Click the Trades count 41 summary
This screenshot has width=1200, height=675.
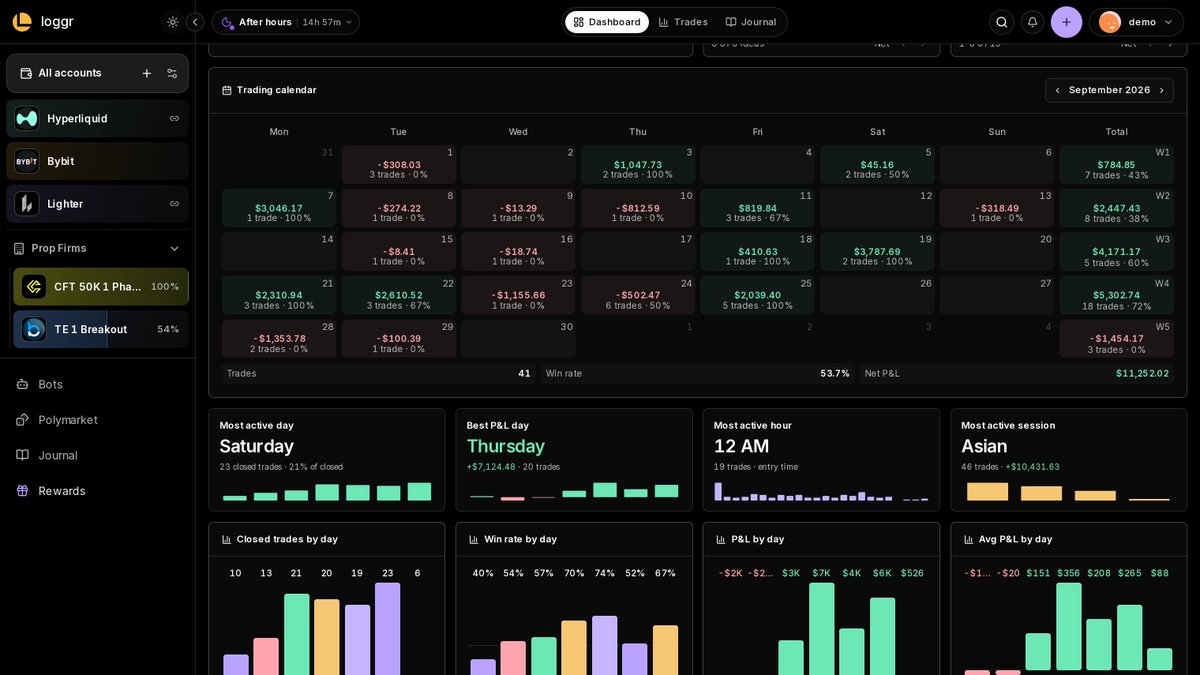[379, 373]
